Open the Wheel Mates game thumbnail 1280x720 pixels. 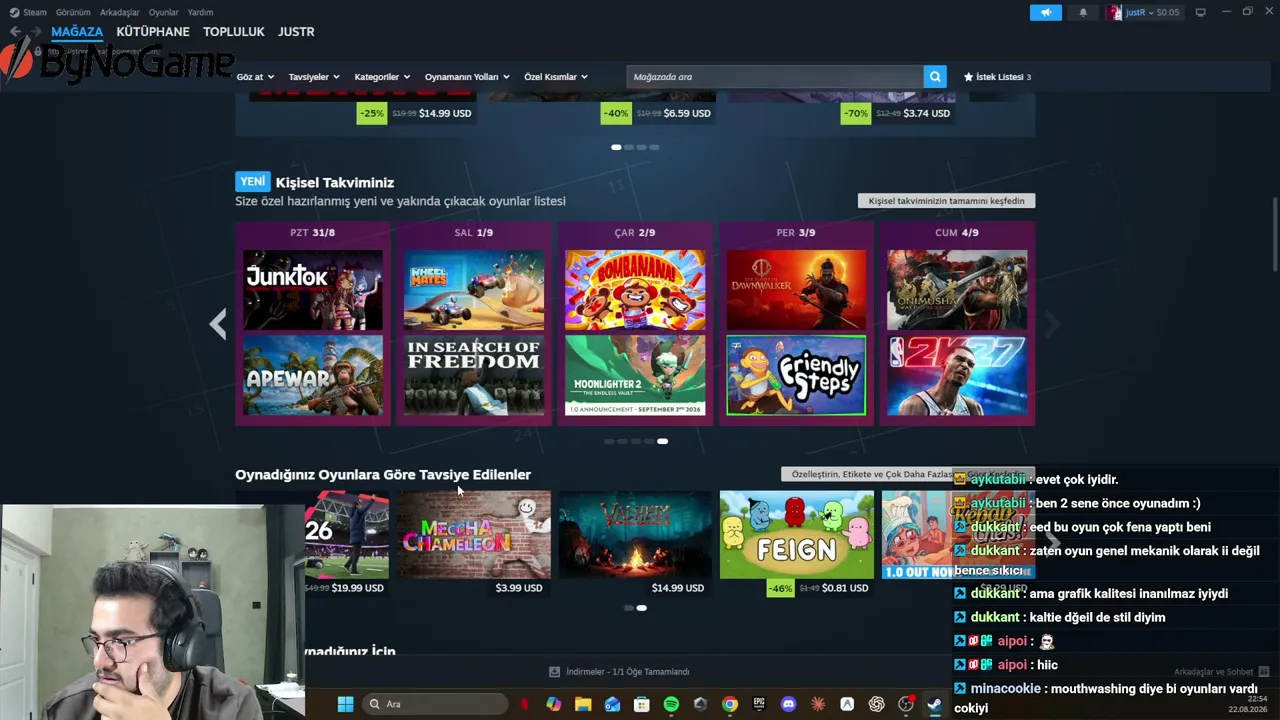tap(474, 290)
